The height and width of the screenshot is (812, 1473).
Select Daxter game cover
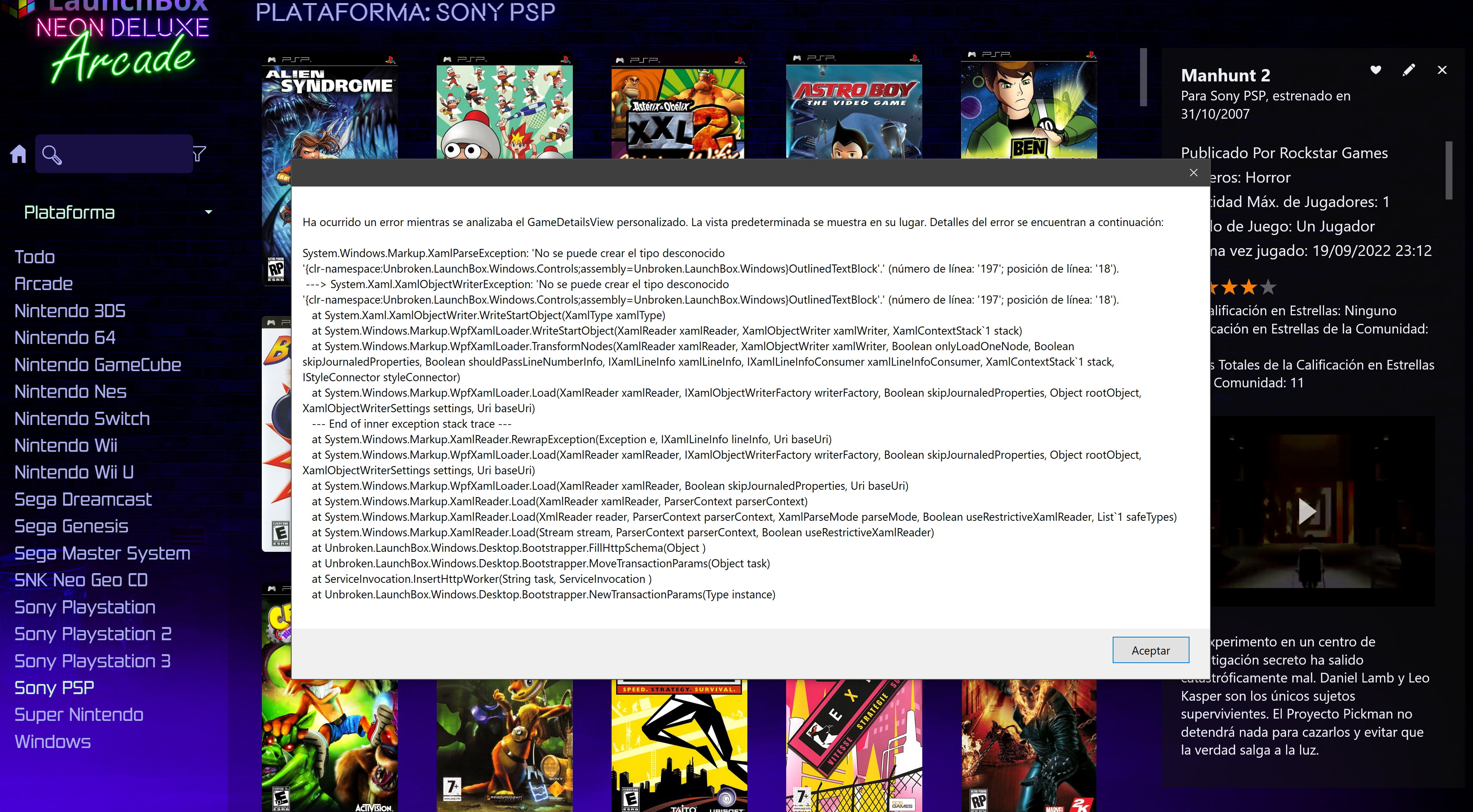[504, 745]
